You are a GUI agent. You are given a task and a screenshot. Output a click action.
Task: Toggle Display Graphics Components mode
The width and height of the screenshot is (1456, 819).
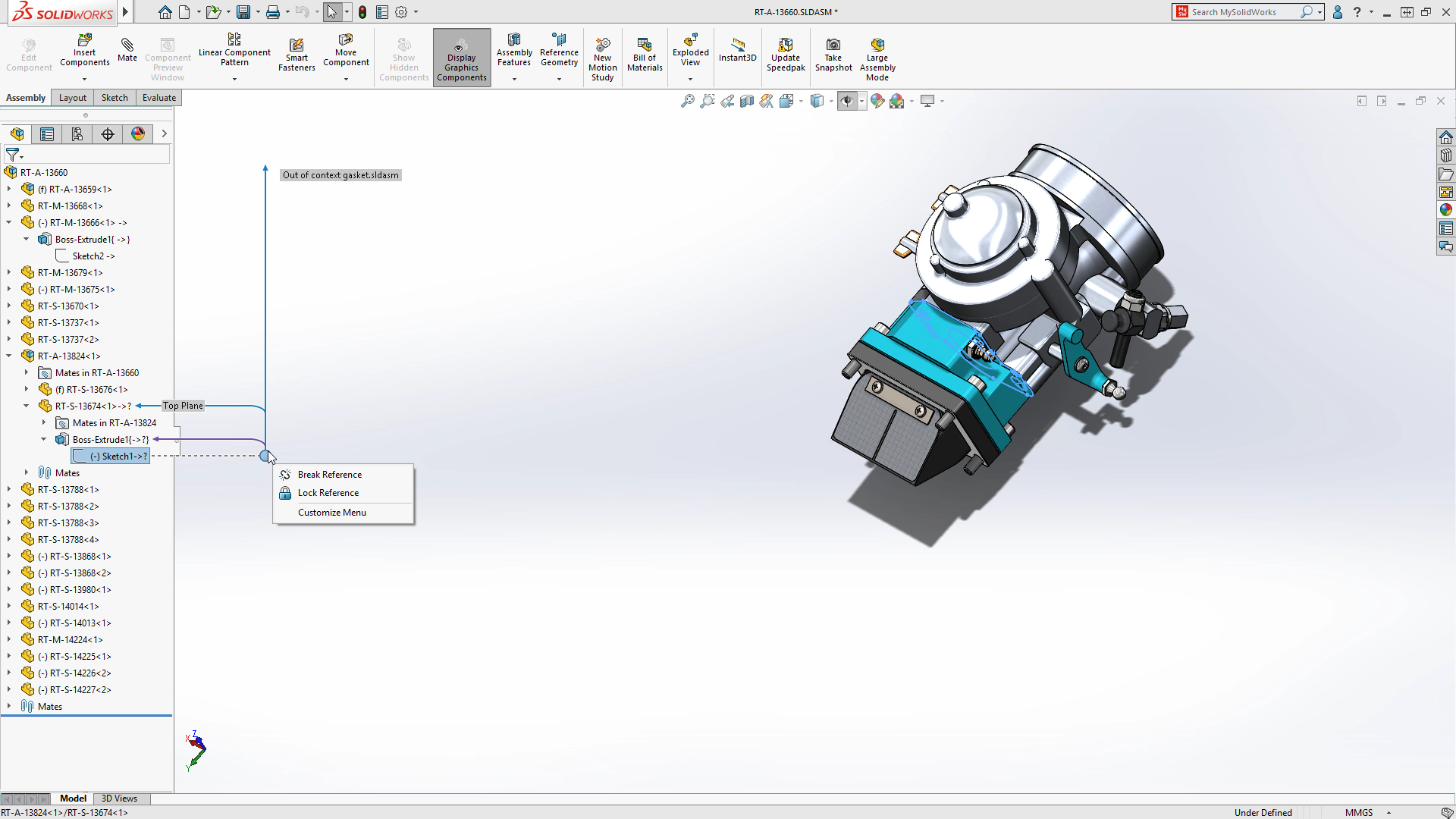461,57
